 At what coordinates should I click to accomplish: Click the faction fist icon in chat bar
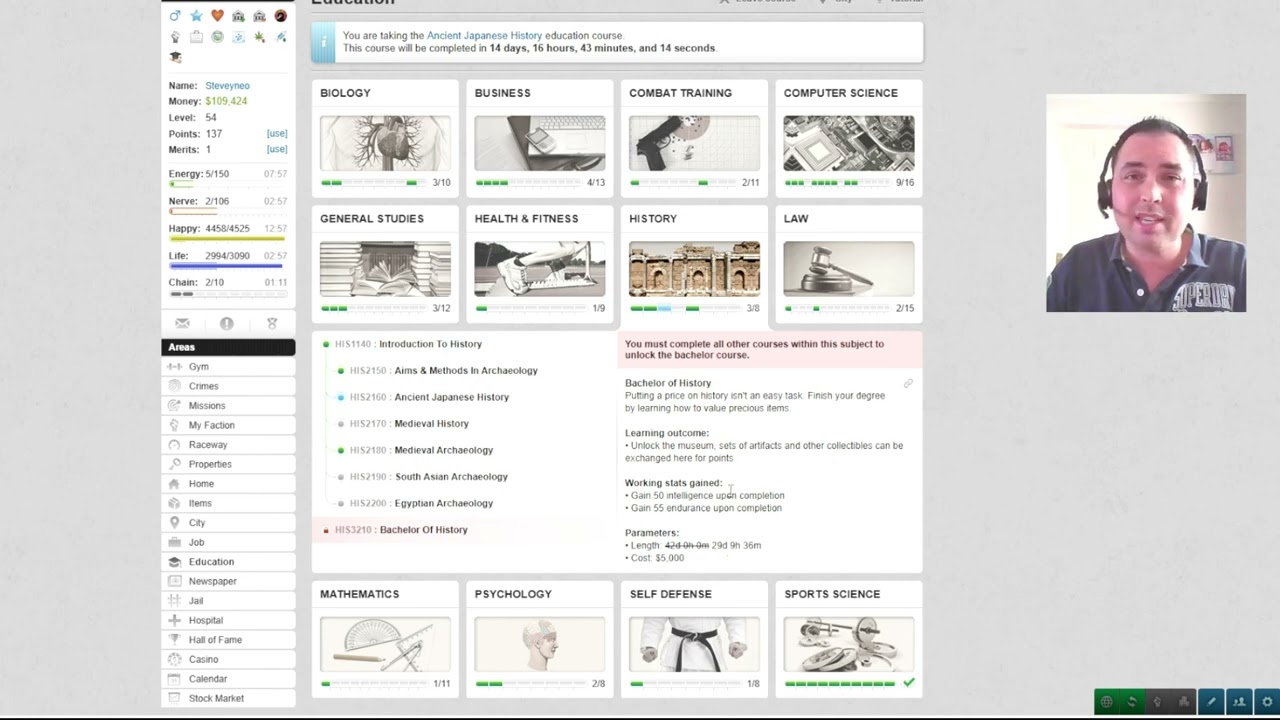pos(1158,702)
